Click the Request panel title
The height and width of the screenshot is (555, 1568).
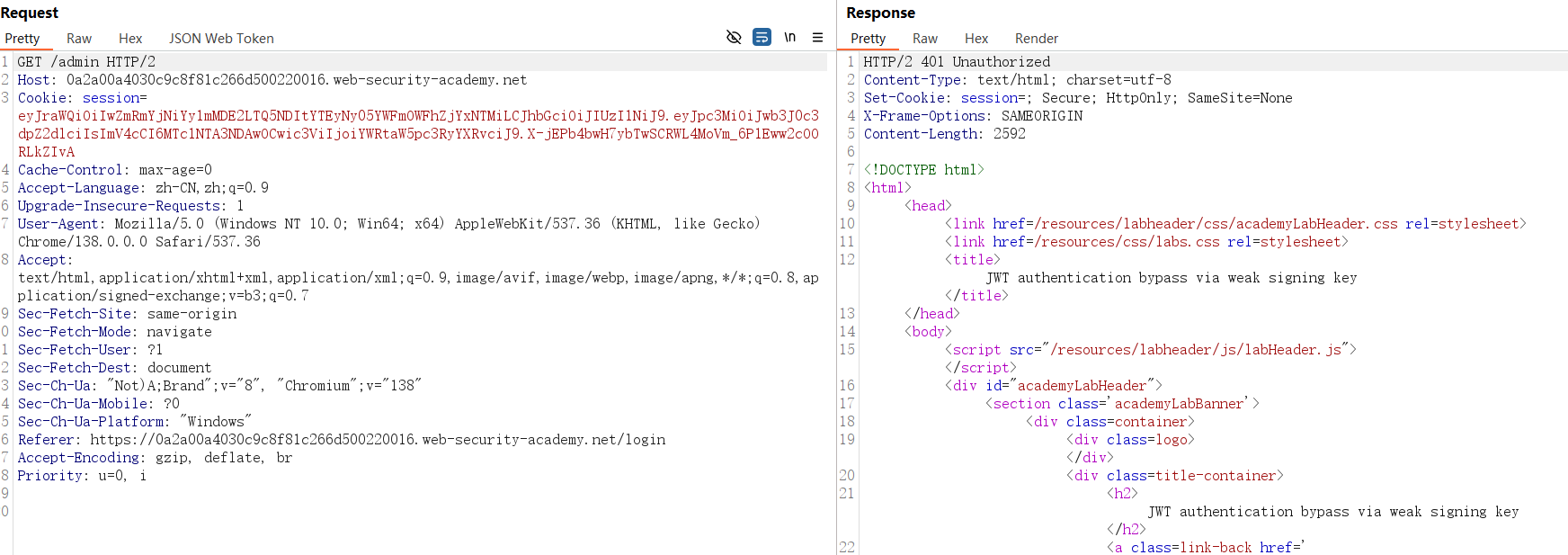coord(30,13)
